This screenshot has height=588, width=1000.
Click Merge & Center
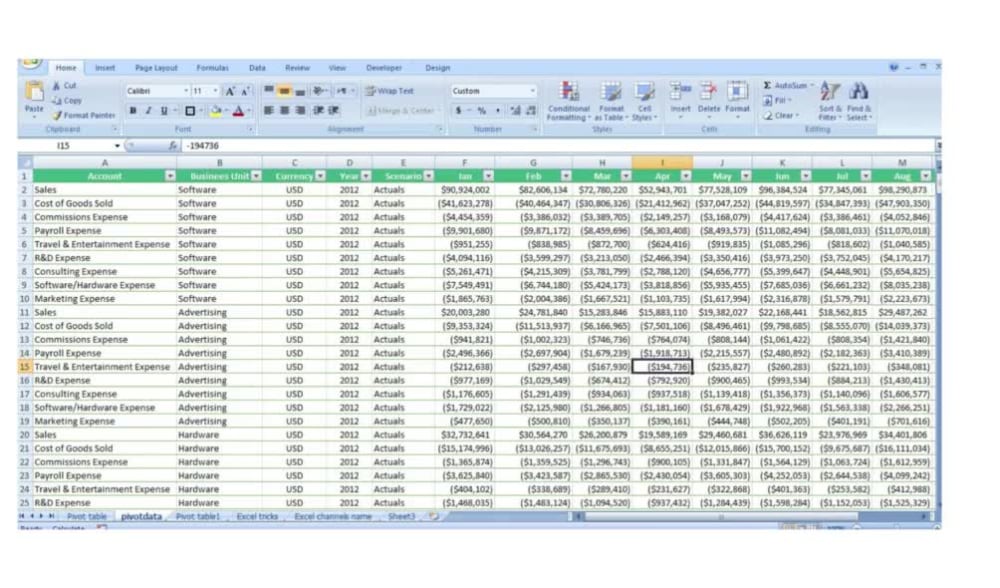click(402, 111)
